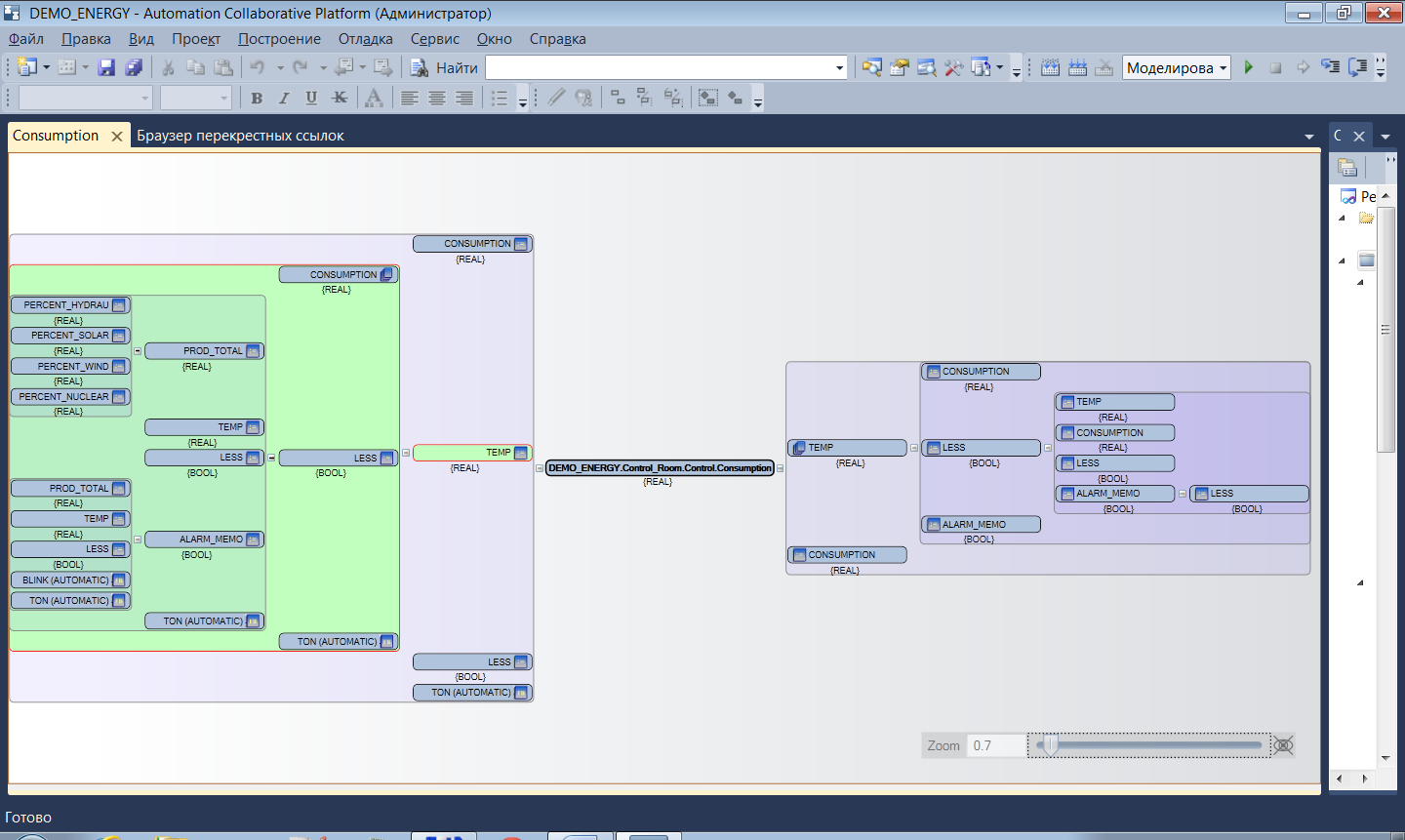This screenshot has width=1405, height=840.
Task: Open the font name combo box
Action: click(85, 98)
